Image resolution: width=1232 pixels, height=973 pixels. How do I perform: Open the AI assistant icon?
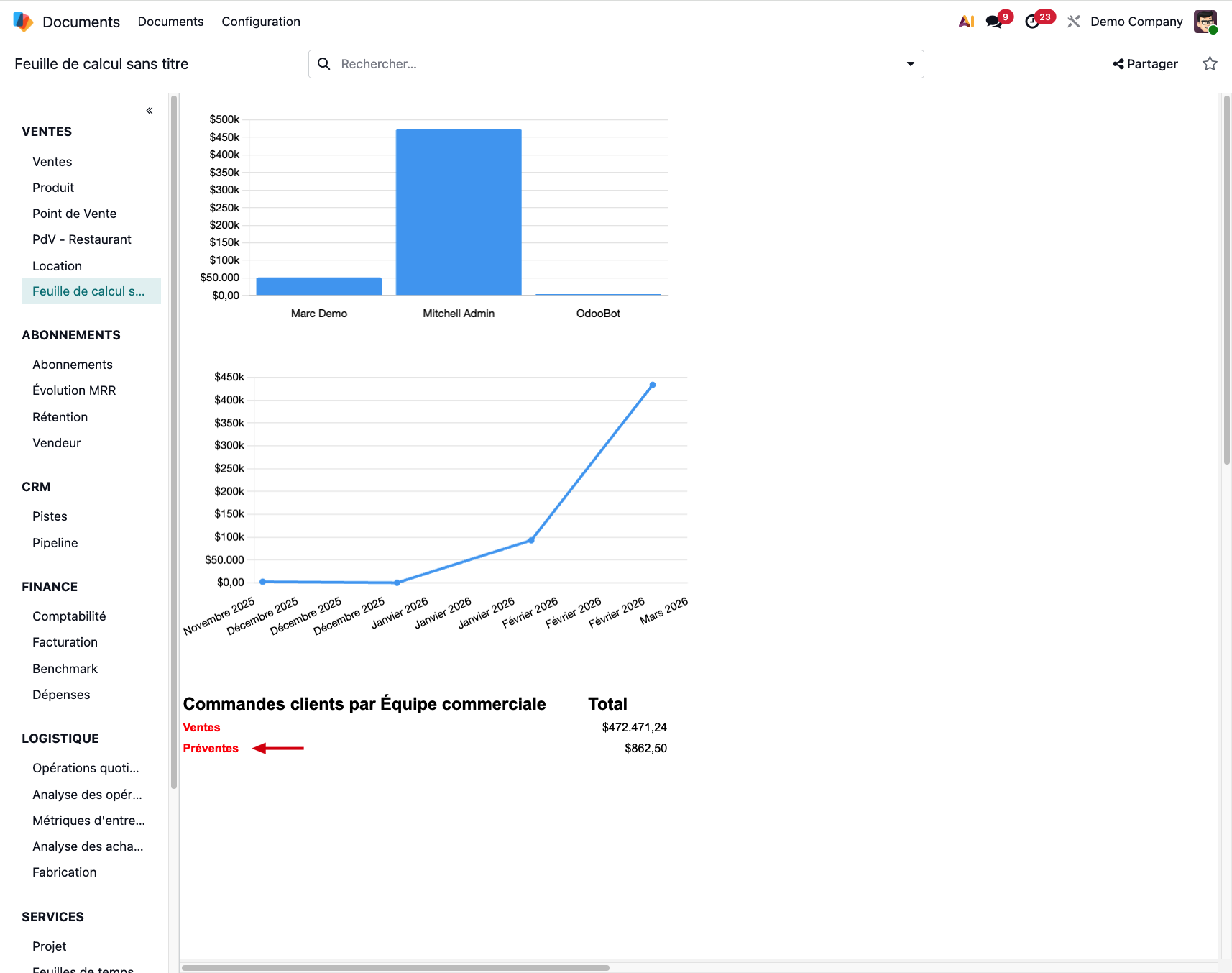[x=966, y=22]
